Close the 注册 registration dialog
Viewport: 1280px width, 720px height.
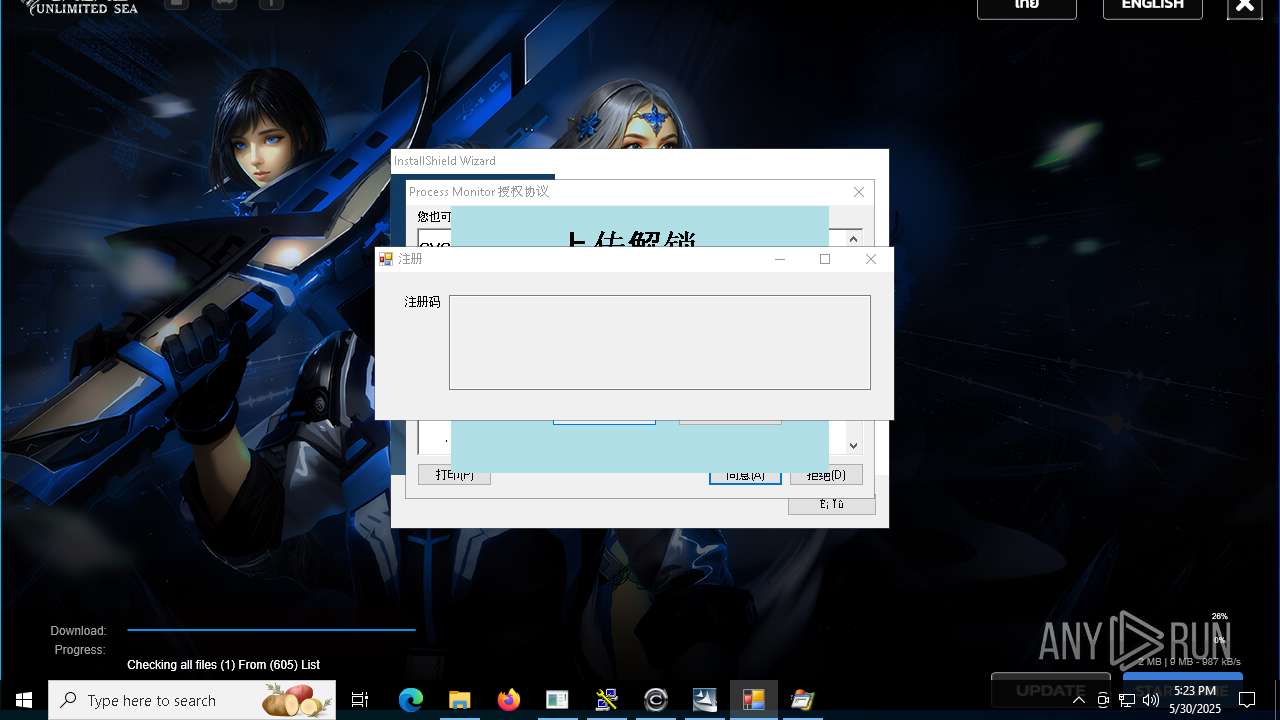[x=870, y=259]
